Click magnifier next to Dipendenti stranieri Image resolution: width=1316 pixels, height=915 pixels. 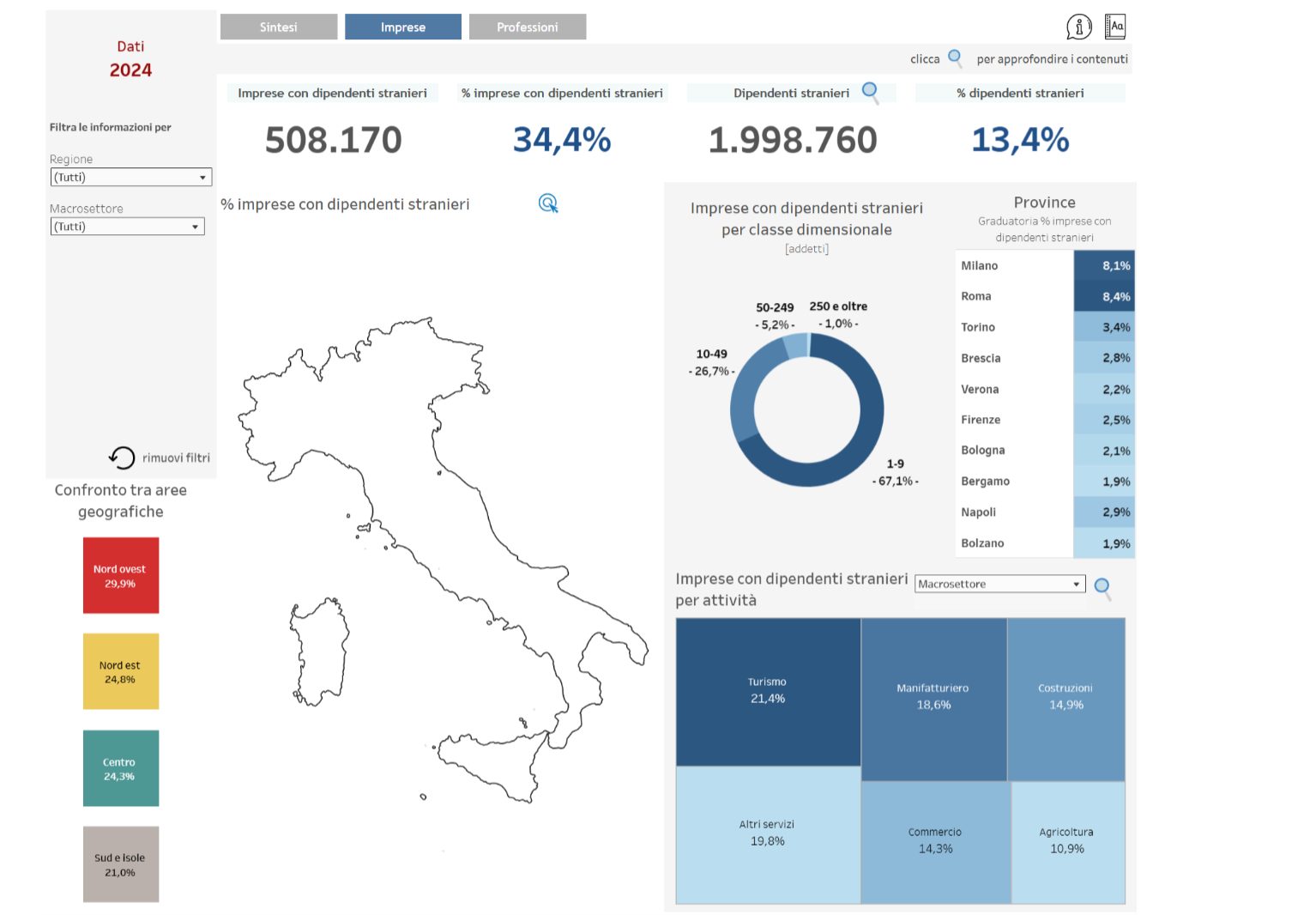[x=870, y=91]
